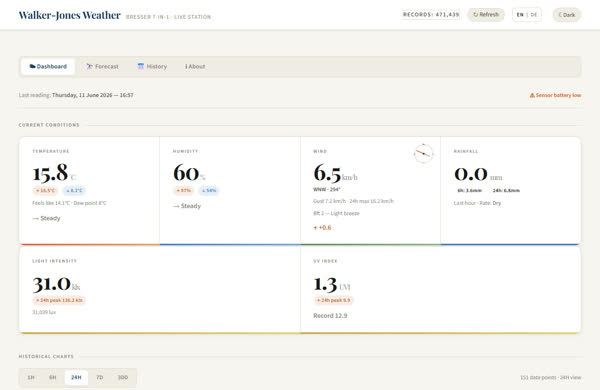Click the light intensity value 31.0
This screenshot has height=390, width=600.
52,284
